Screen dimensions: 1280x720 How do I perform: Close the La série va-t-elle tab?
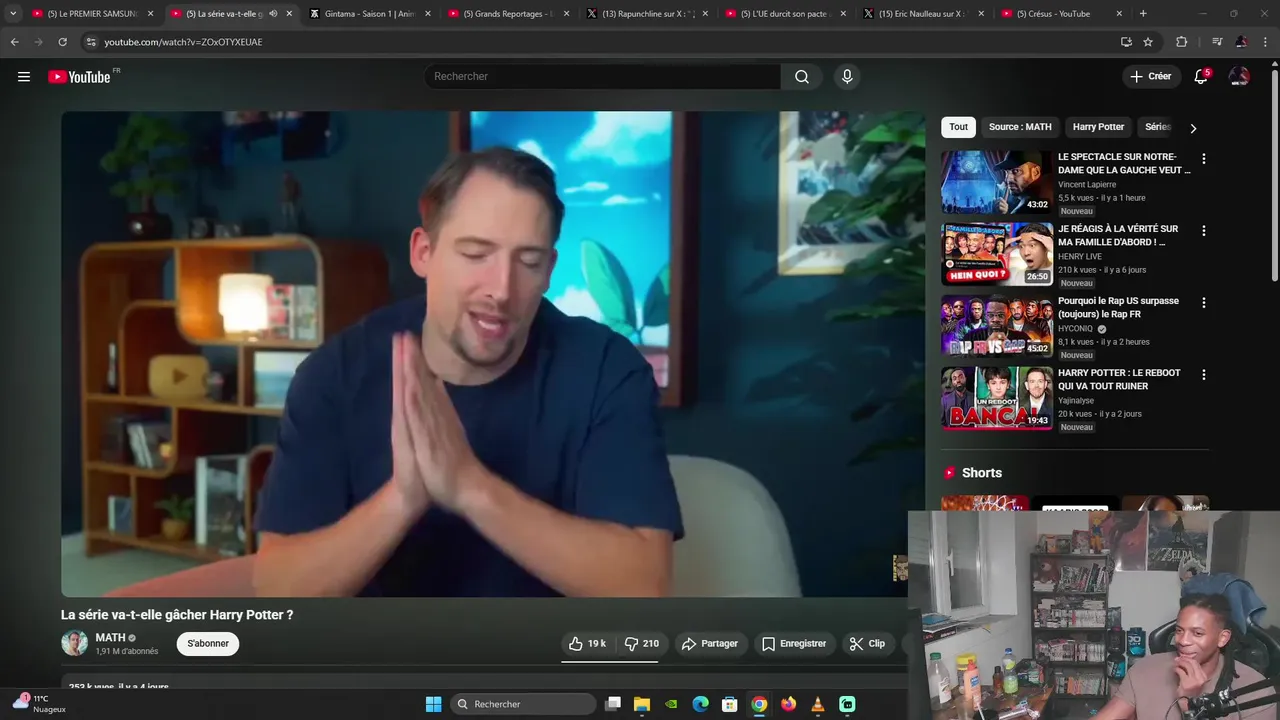289,14
